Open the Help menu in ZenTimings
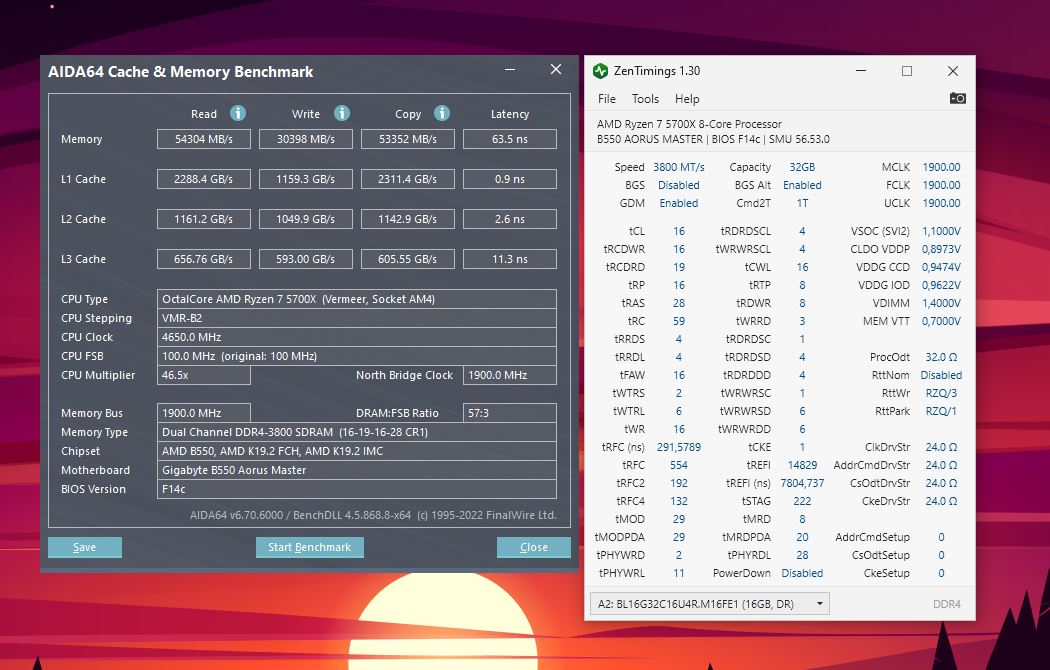 (x=685, y=98)
